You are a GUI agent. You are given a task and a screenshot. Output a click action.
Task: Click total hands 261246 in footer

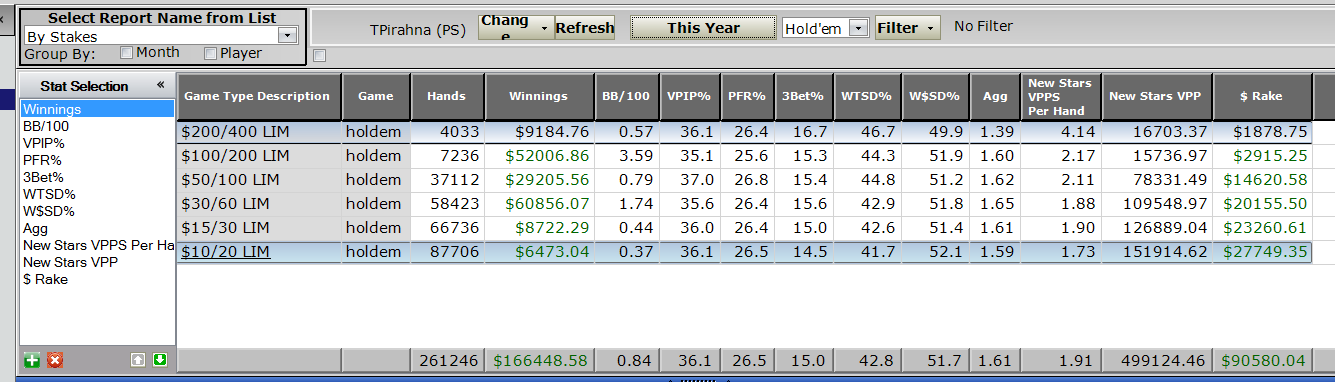tap(447, 359)
